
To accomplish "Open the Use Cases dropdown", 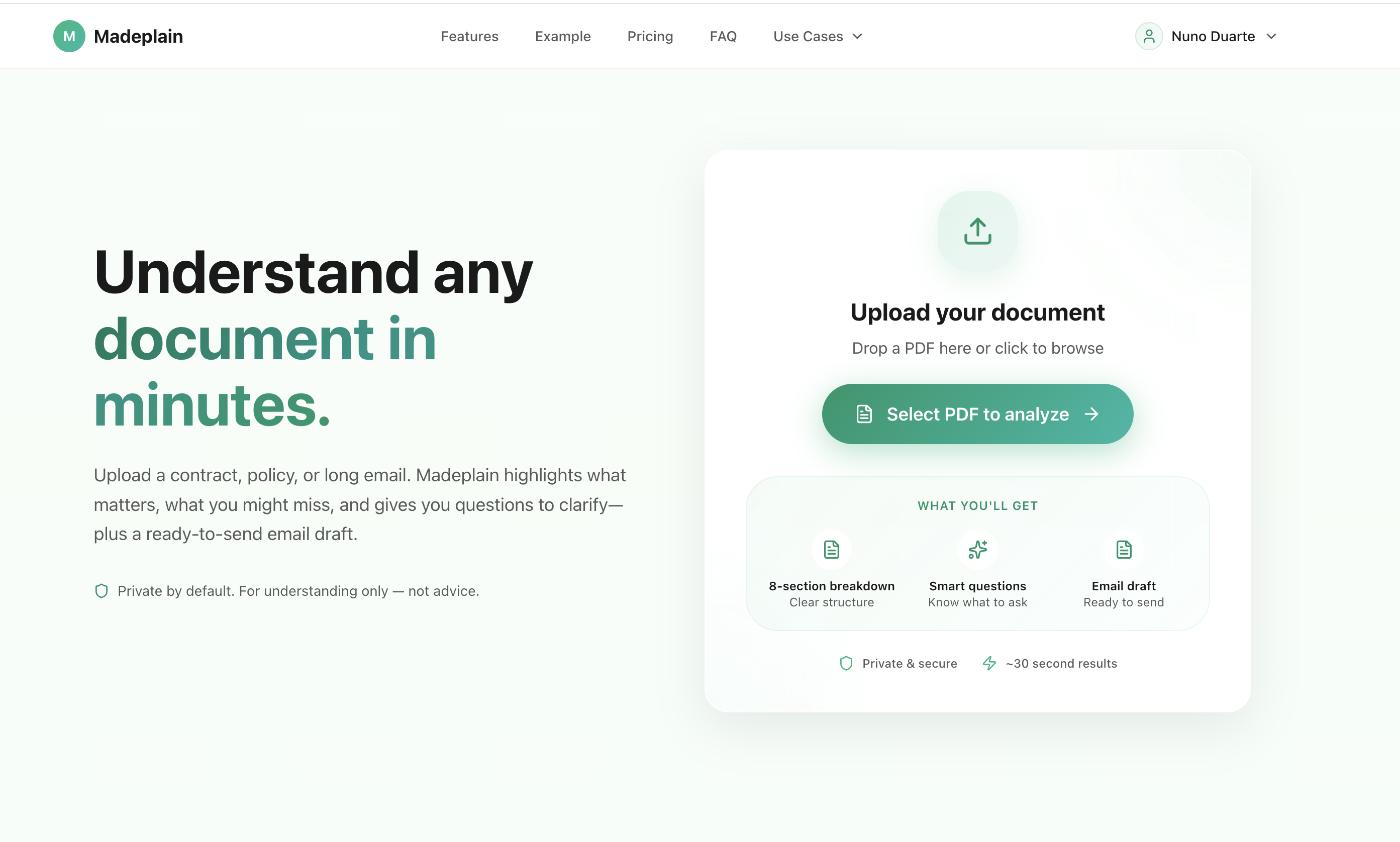I will (808, 36).
